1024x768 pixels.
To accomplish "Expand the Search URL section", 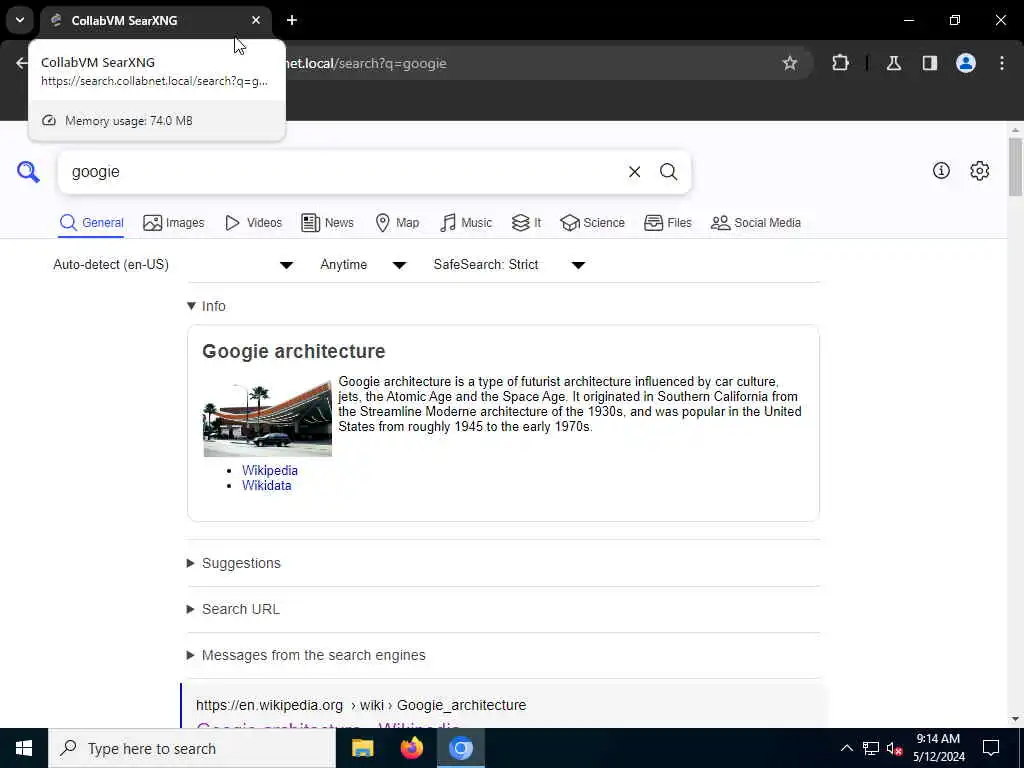I will click(233, 609).
